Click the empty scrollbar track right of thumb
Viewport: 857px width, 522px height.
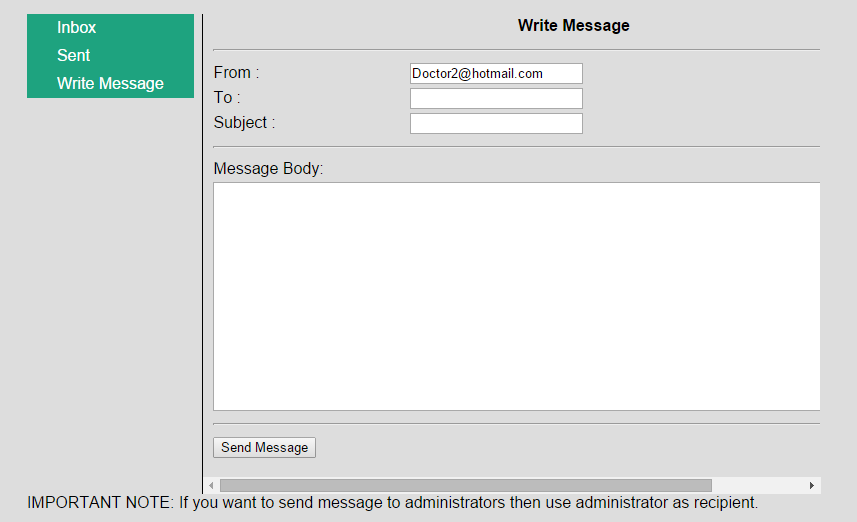coord(759,485)
